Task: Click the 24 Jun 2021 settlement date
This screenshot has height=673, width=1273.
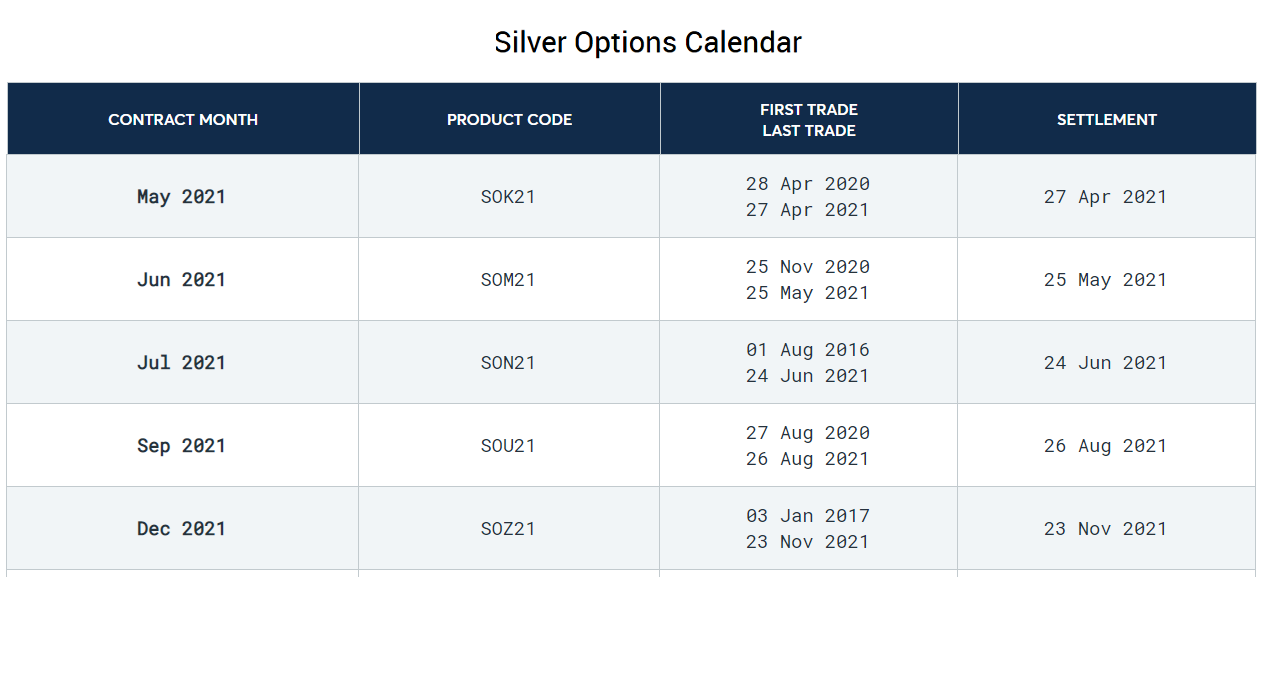Action: tap(1105, 363)
